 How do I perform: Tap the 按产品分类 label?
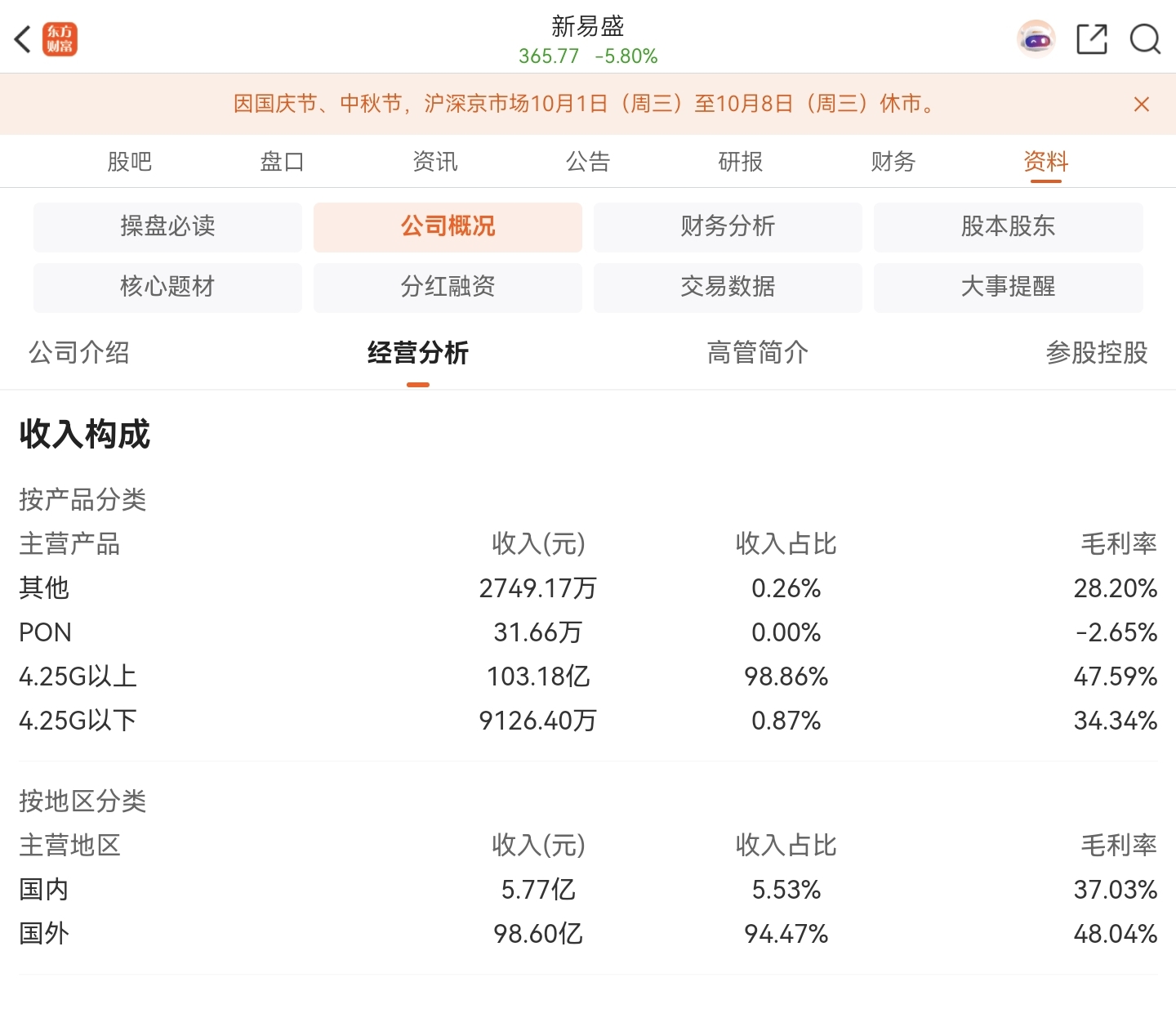pos(82,499)
